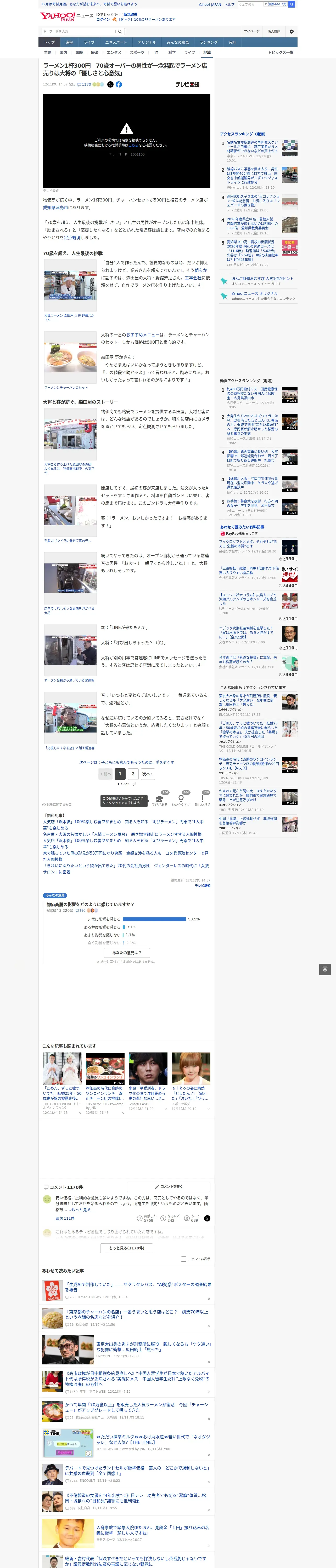Image resolution: width=336 pixels, height=1568 pixels.
Task: Open トピックス一覧 link
Action: point(281,53)
